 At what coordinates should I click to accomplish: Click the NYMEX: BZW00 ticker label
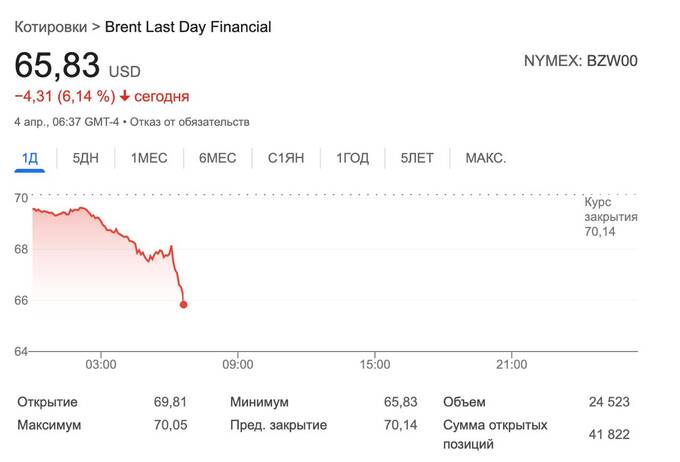[x=580, y=61]
